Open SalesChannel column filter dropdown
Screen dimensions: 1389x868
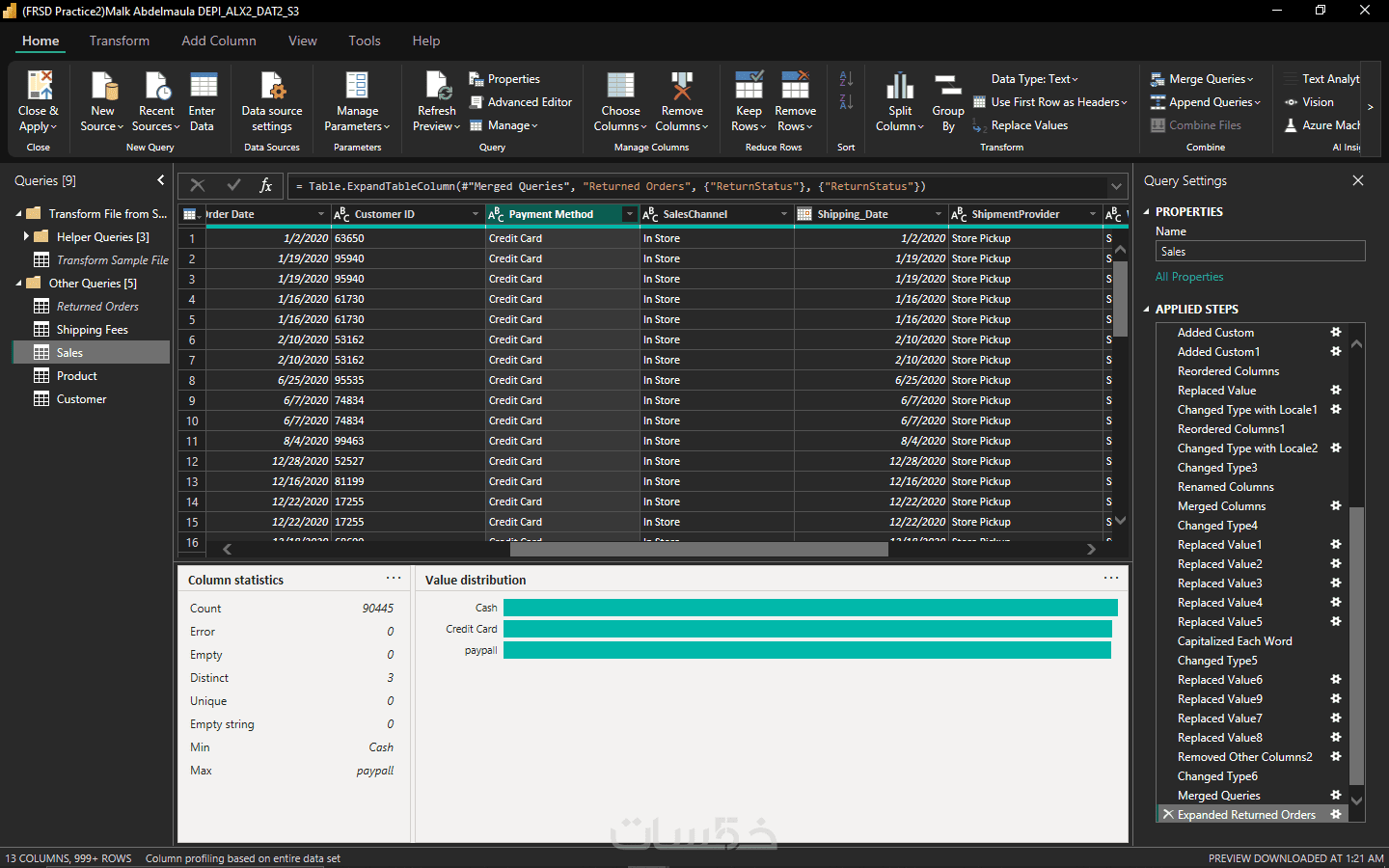[x=784, y=214]
